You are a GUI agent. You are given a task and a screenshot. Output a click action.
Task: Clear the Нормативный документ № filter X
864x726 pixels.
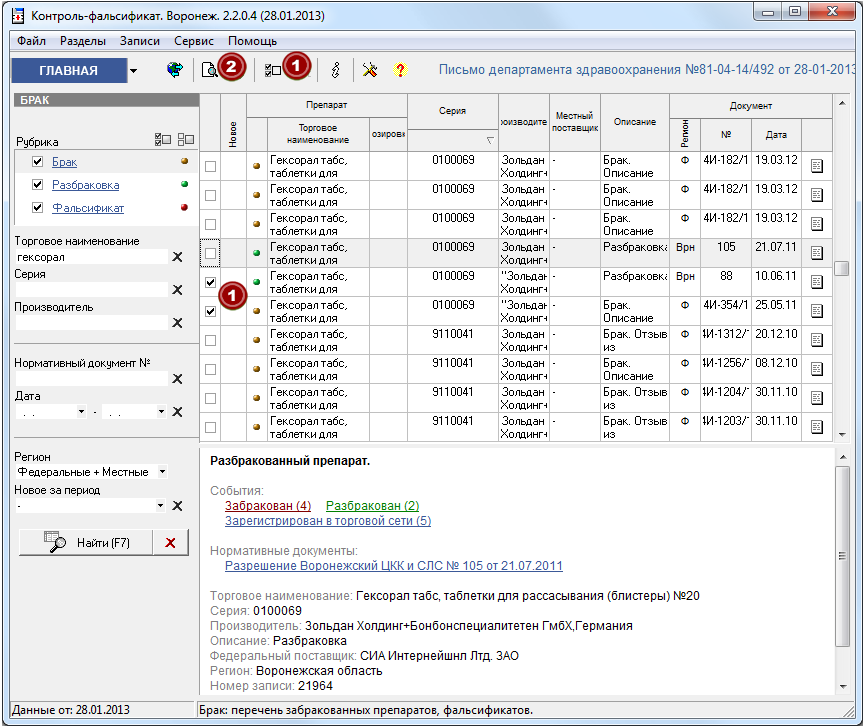coord(177,379)
